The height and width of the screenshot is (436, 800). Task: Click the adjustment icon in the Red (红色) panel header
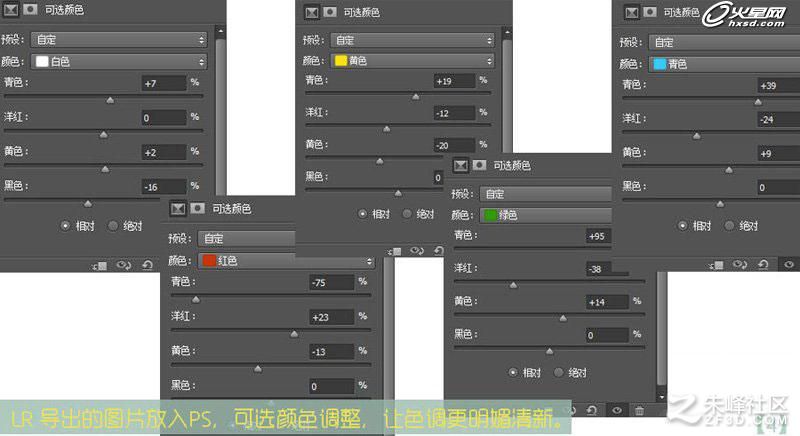click(178, 209)
